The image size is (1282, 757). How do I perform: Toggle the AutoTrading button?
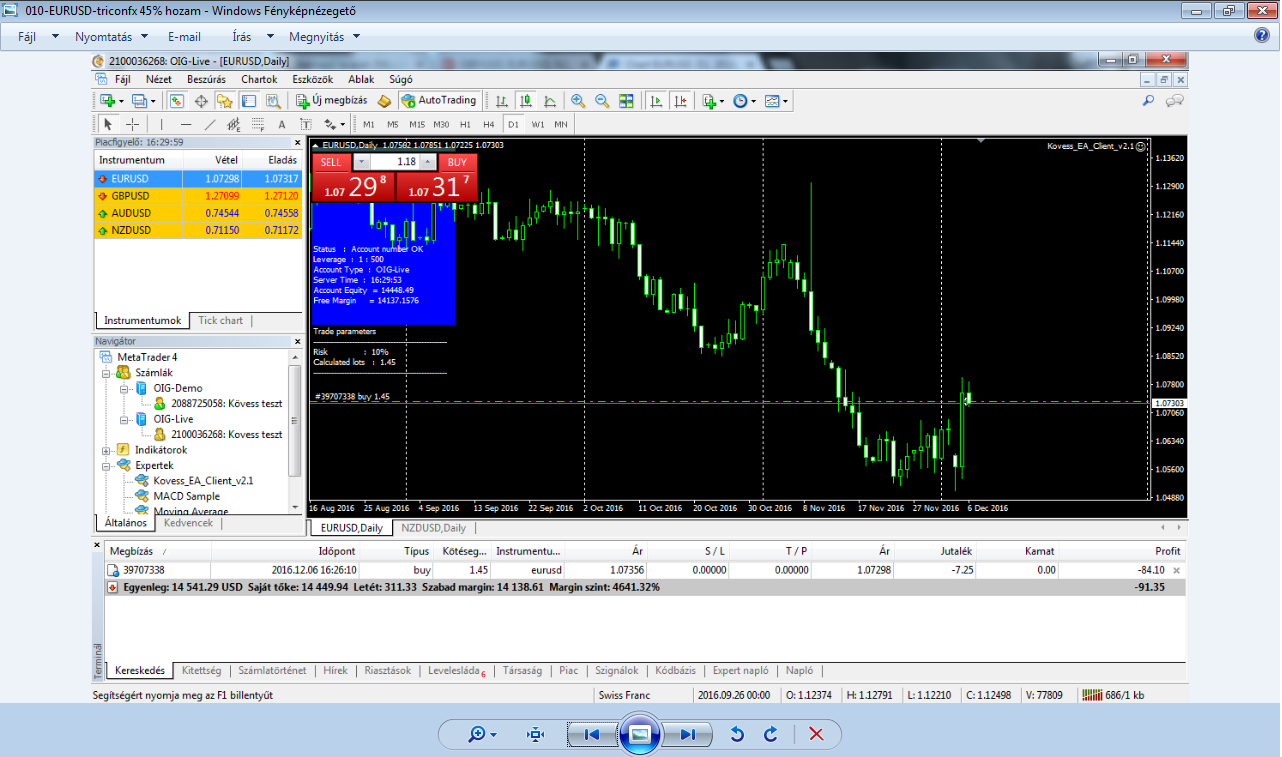(439, 101)
